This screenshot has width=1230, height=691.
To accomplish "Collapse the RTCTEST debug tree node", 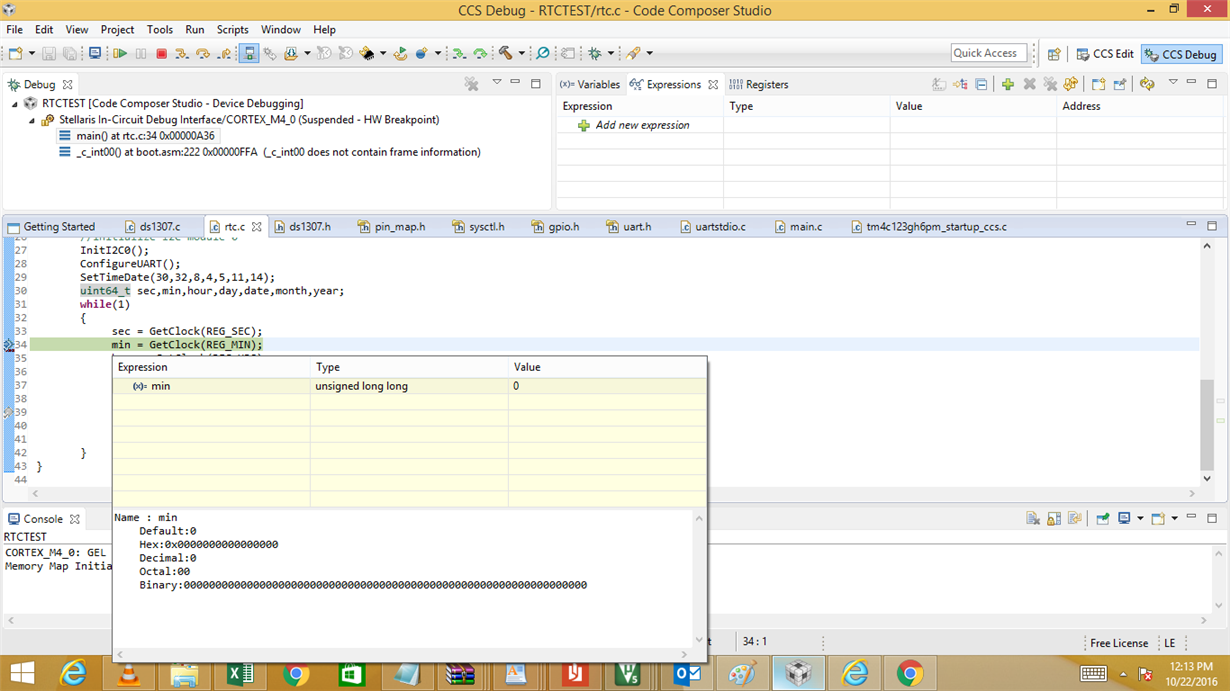I will [15, 104].
